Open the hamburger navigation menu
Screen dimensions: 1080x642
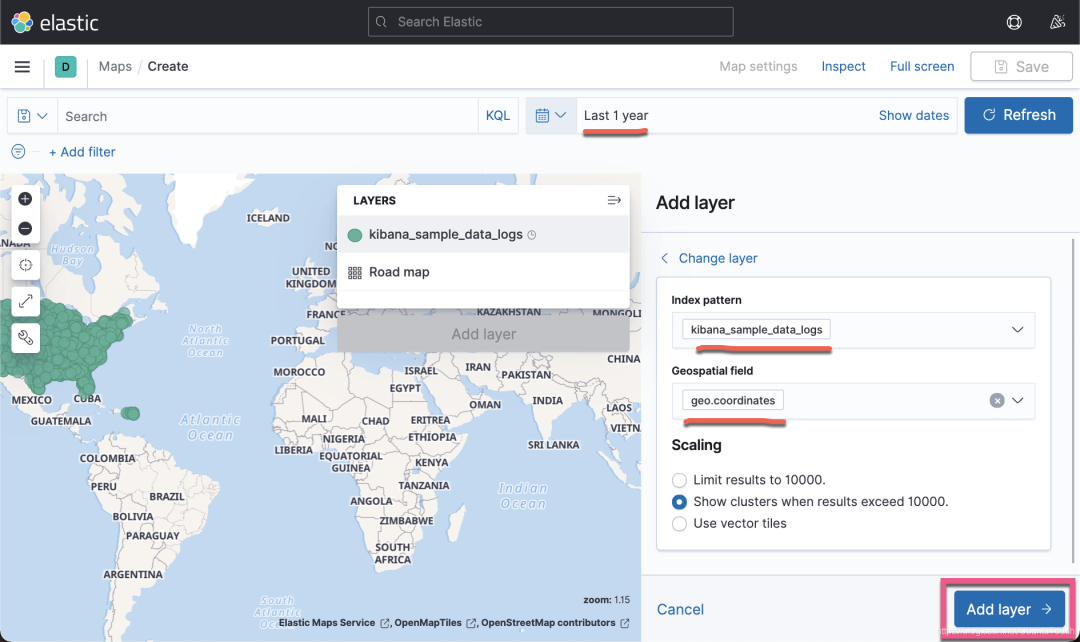[22, 67]
